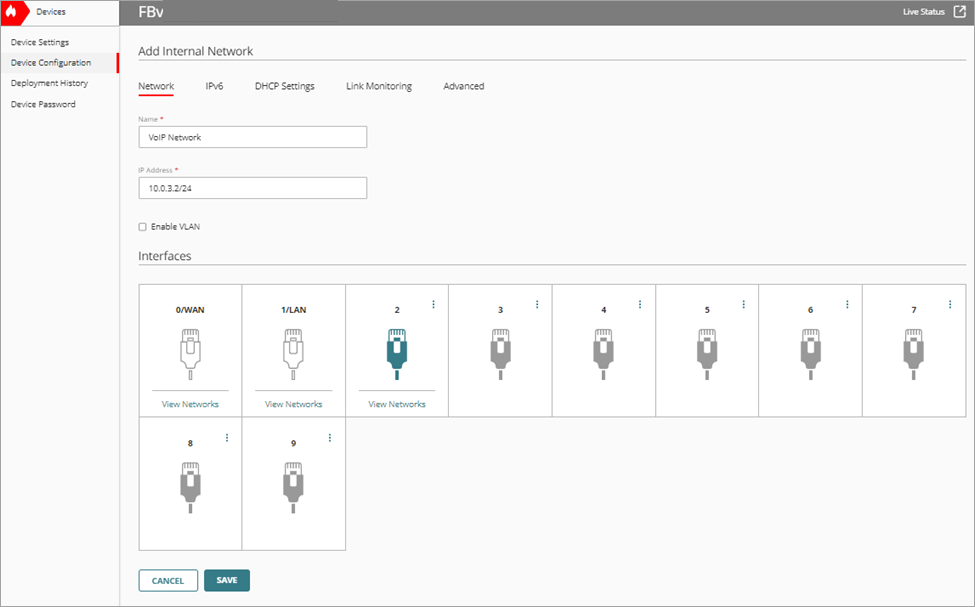The image size is (975, 607).
Task: Enable the Enable VLAN checkbox
Action: coord(142,226)
